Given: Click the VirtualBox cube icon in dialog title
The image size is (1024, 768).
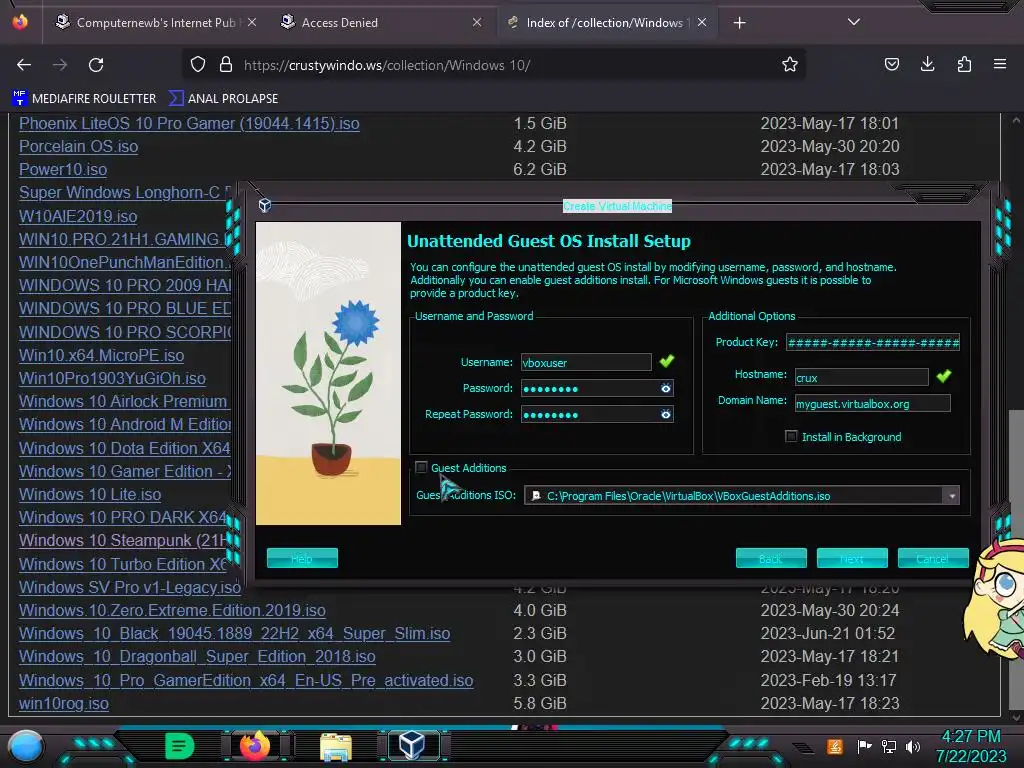Looking at the screenshot, I should 264,206.
